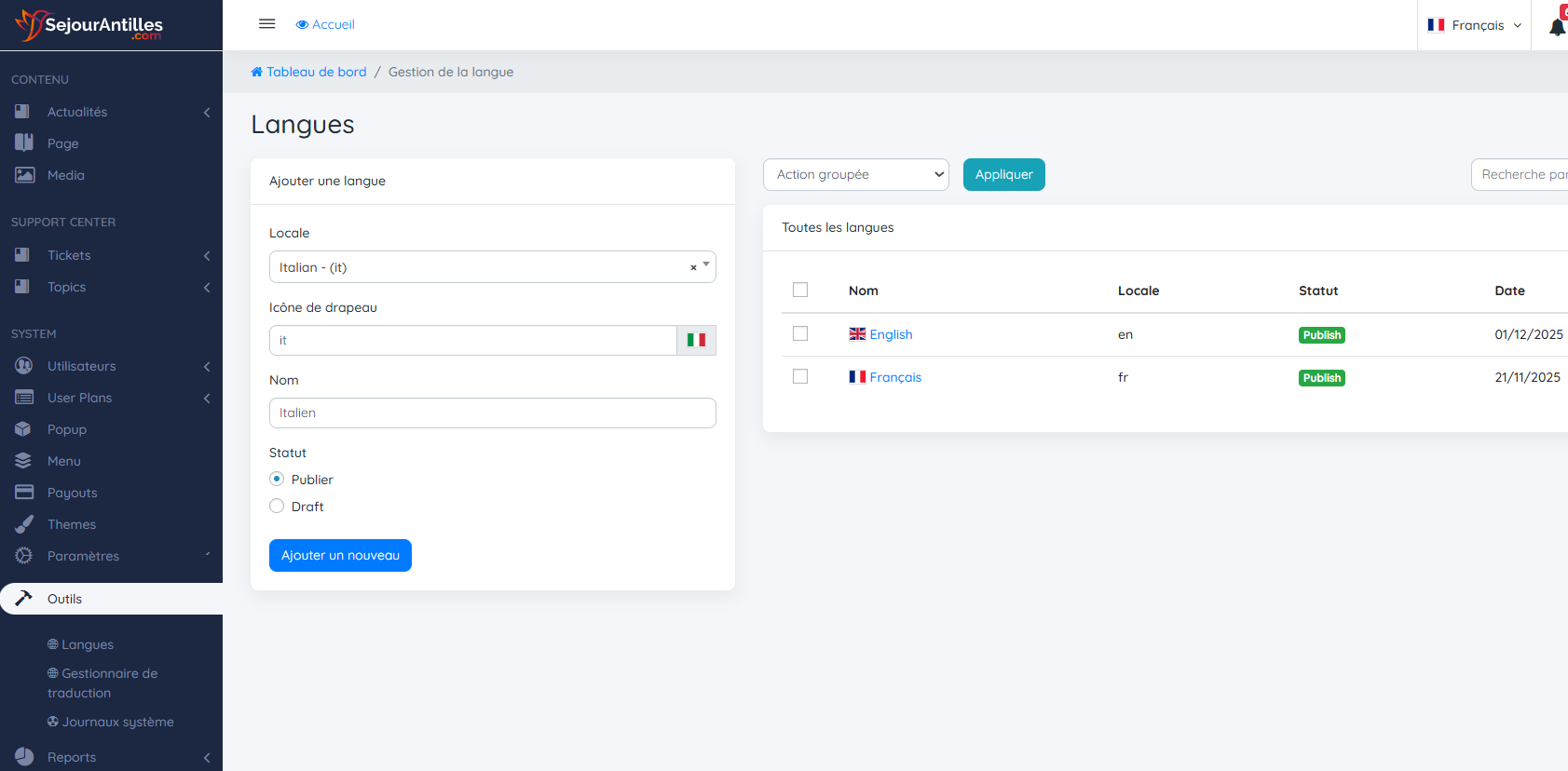Viewport: 1568px width, 771px height.
Task: Open the English language link
Action: click(x=891, y=334)
